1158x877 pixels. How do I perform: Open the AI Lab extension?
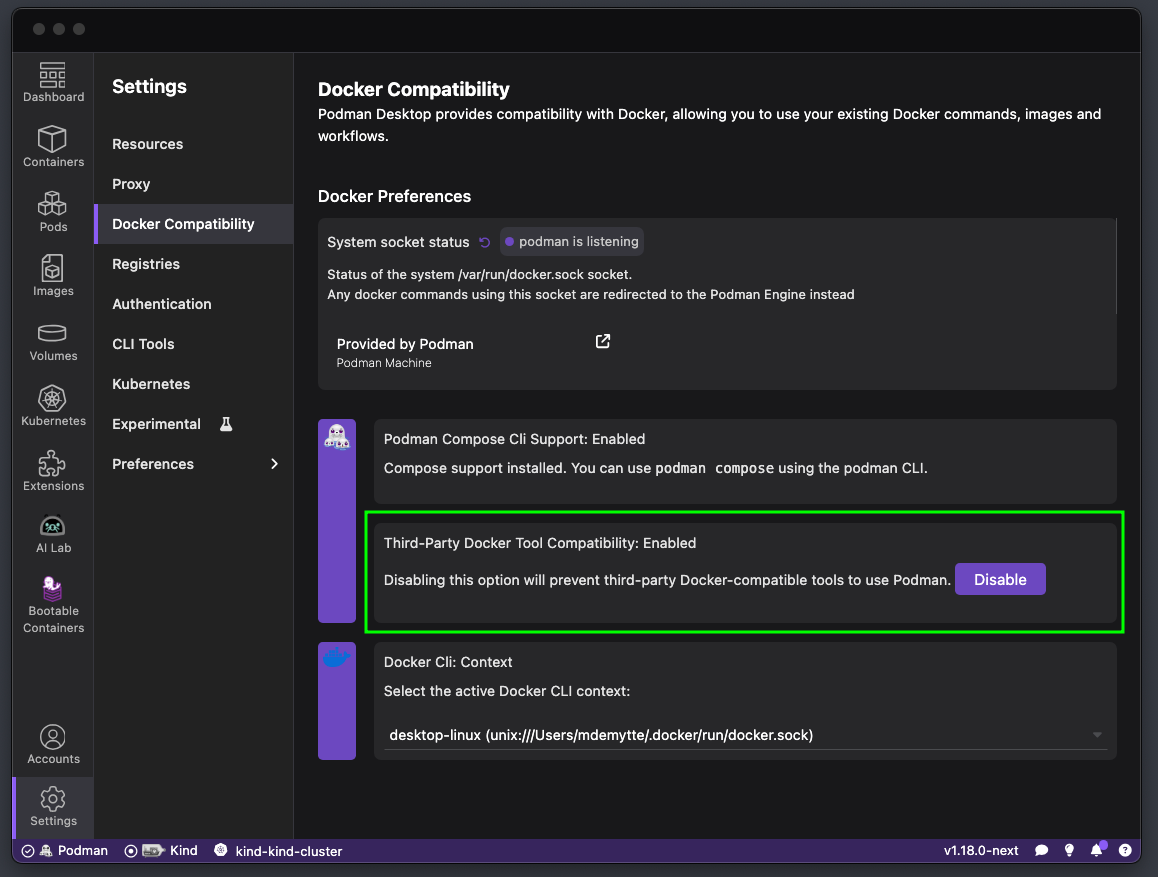tap(53, 532)
